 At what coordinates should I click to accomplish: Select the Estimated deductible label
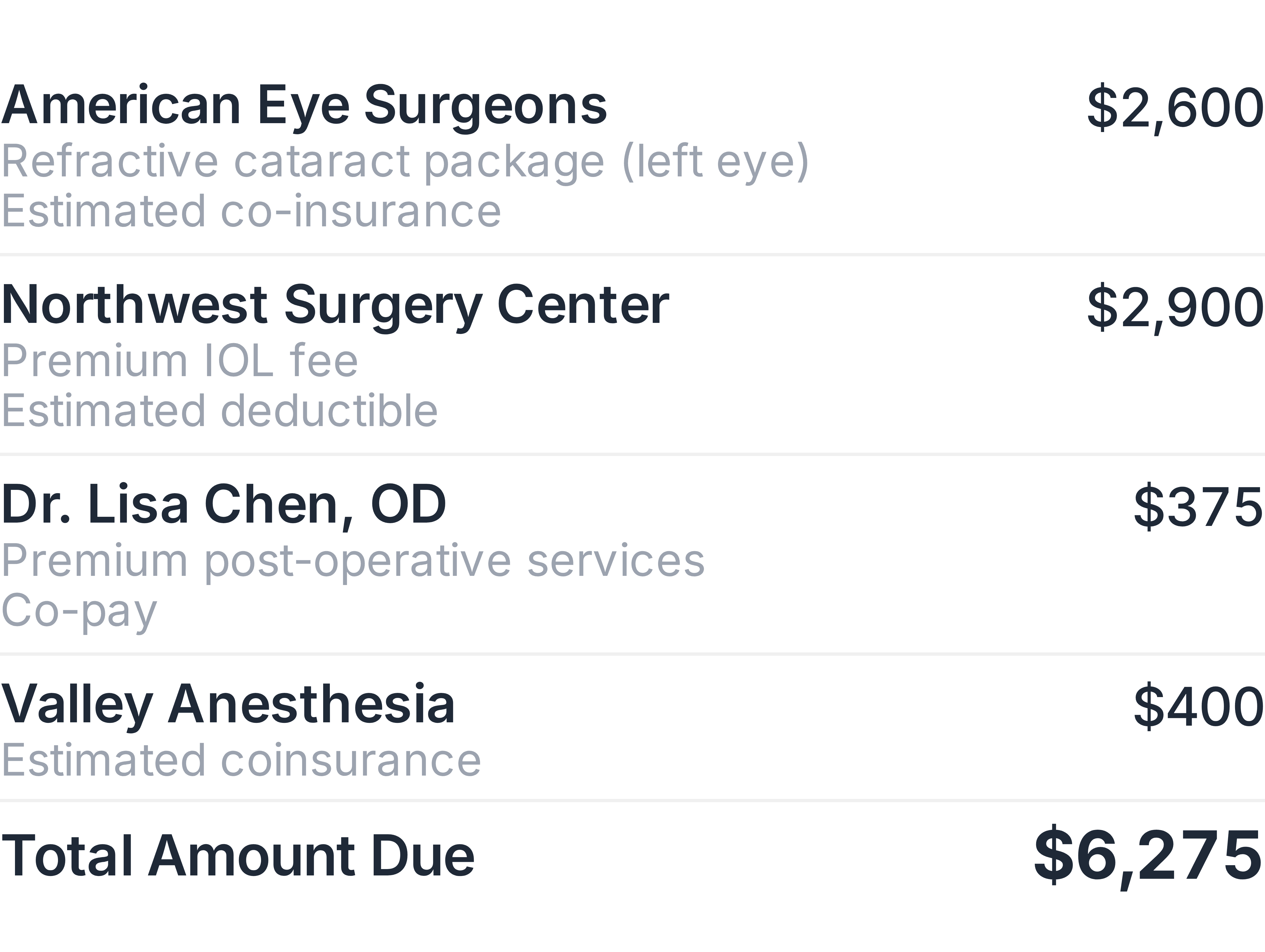click(x=219, y=411)
